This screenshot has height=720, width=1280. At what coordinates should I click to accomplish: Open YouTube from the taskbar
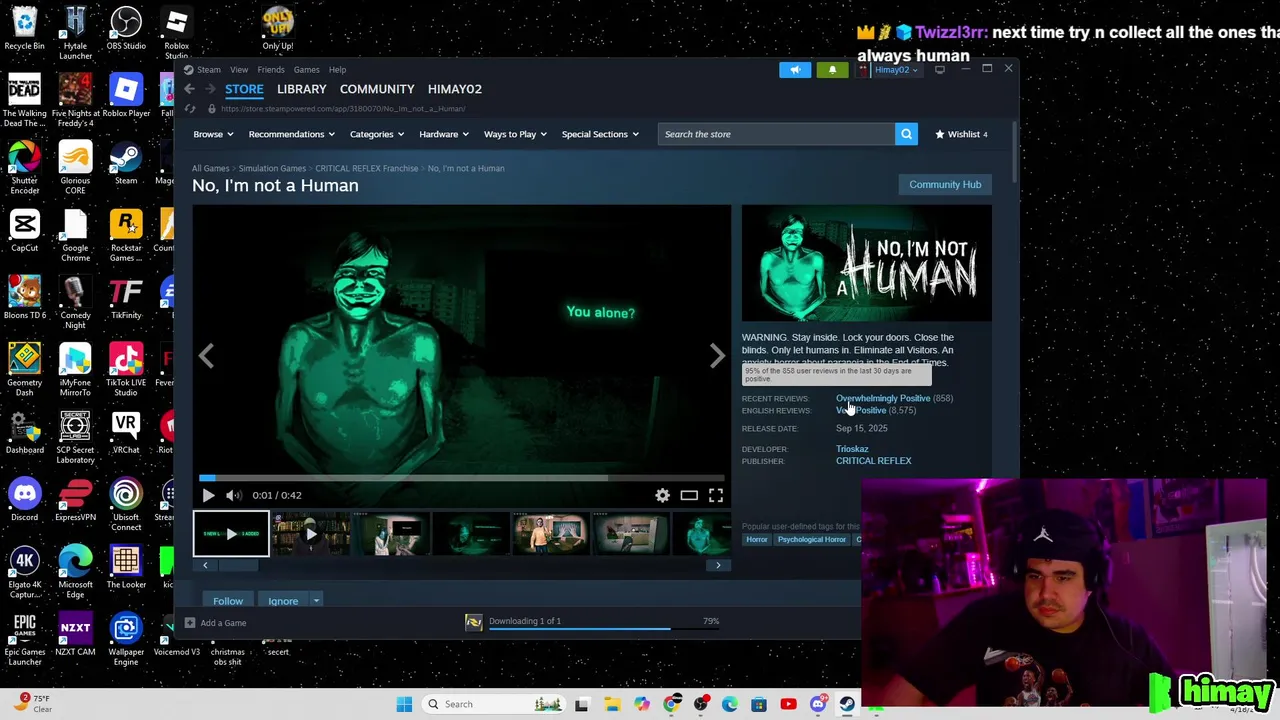[x=788, y=704]
